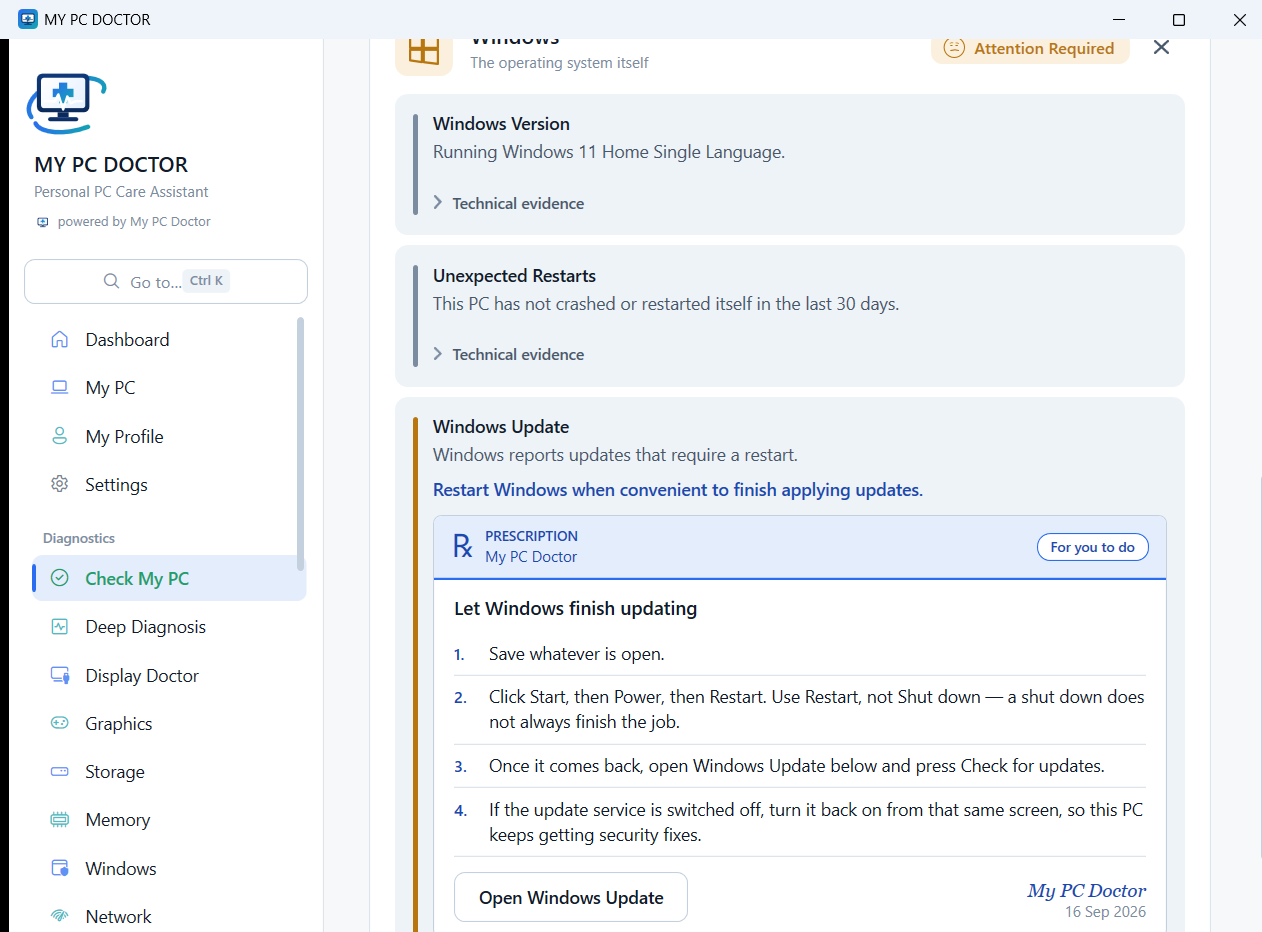Click the Open Windows Update button
Image resolution: width=1262 pixels, height=932 pixels.
click(x=571, y=897)
